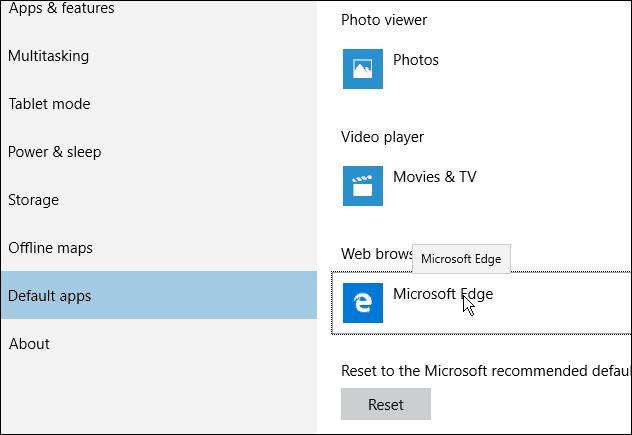
Task: Click the Reset to Microsoft recommended defaults text
Action: click(x=486, y=371)
